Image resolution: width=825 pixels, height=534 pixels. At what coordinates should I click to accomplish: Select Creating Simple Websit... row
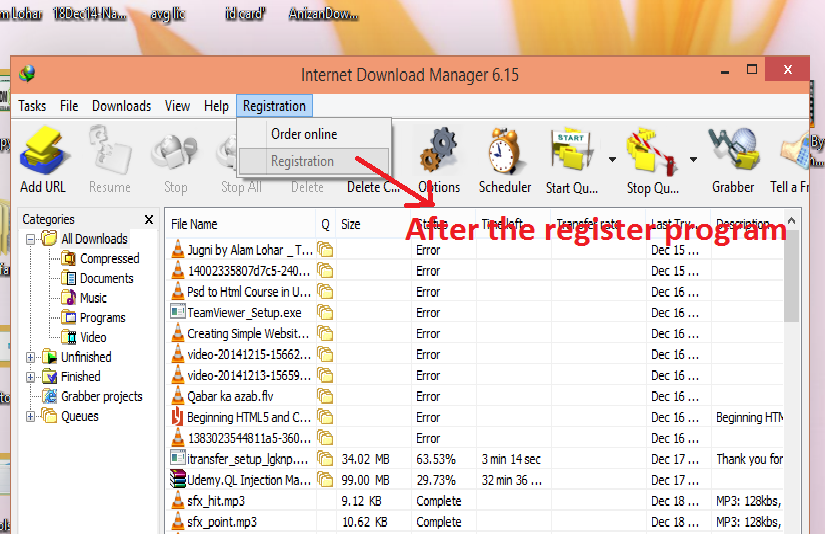[476, 334]
